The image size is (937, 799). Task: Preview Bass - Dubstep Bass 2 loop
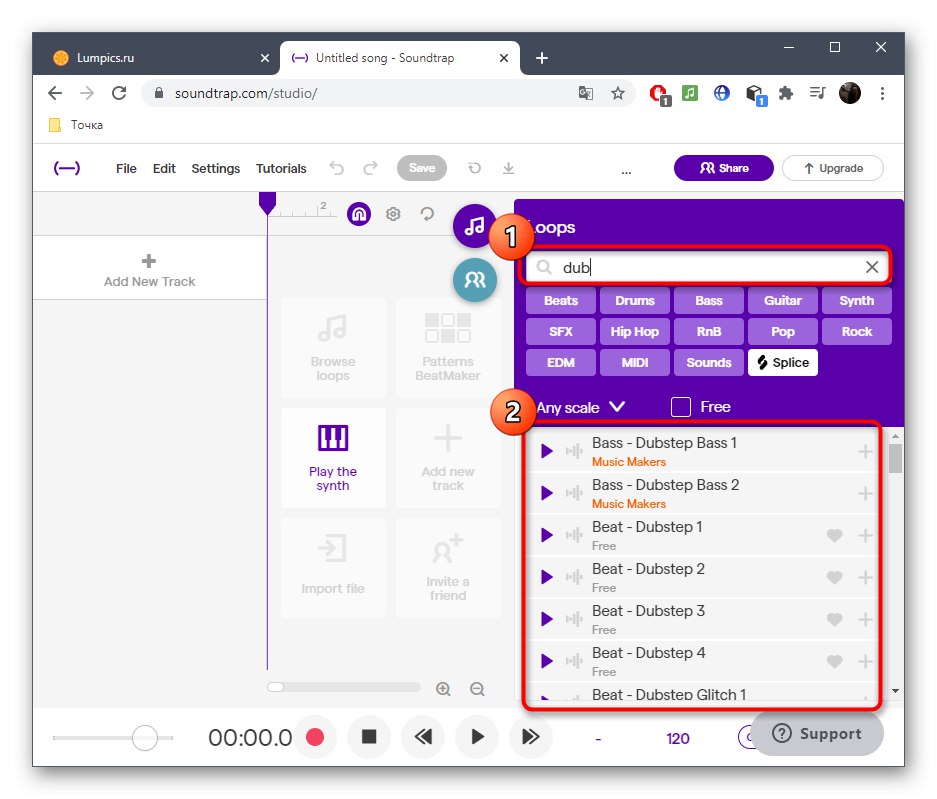pyautogui.click(x=547, y=493)
